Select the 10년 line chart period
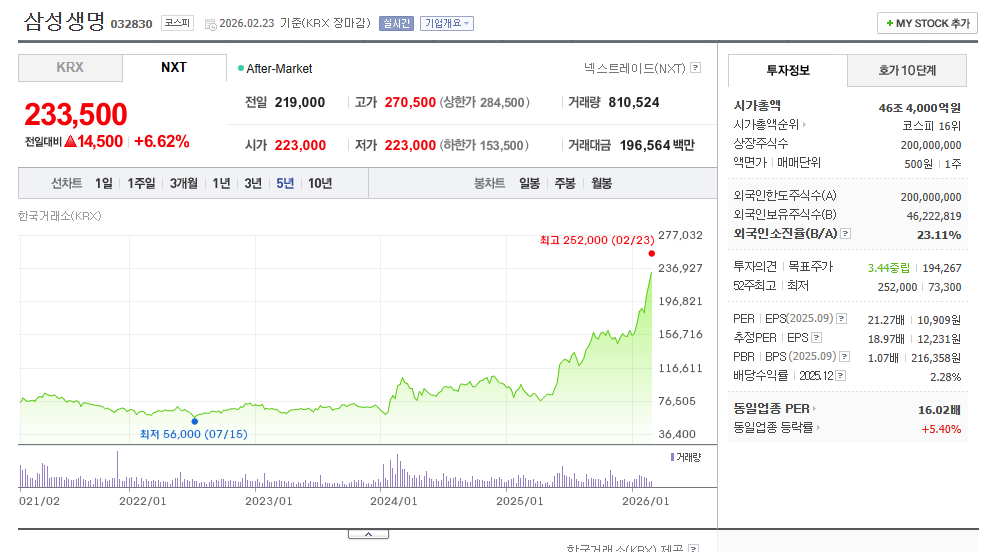 tap(320, 184)
